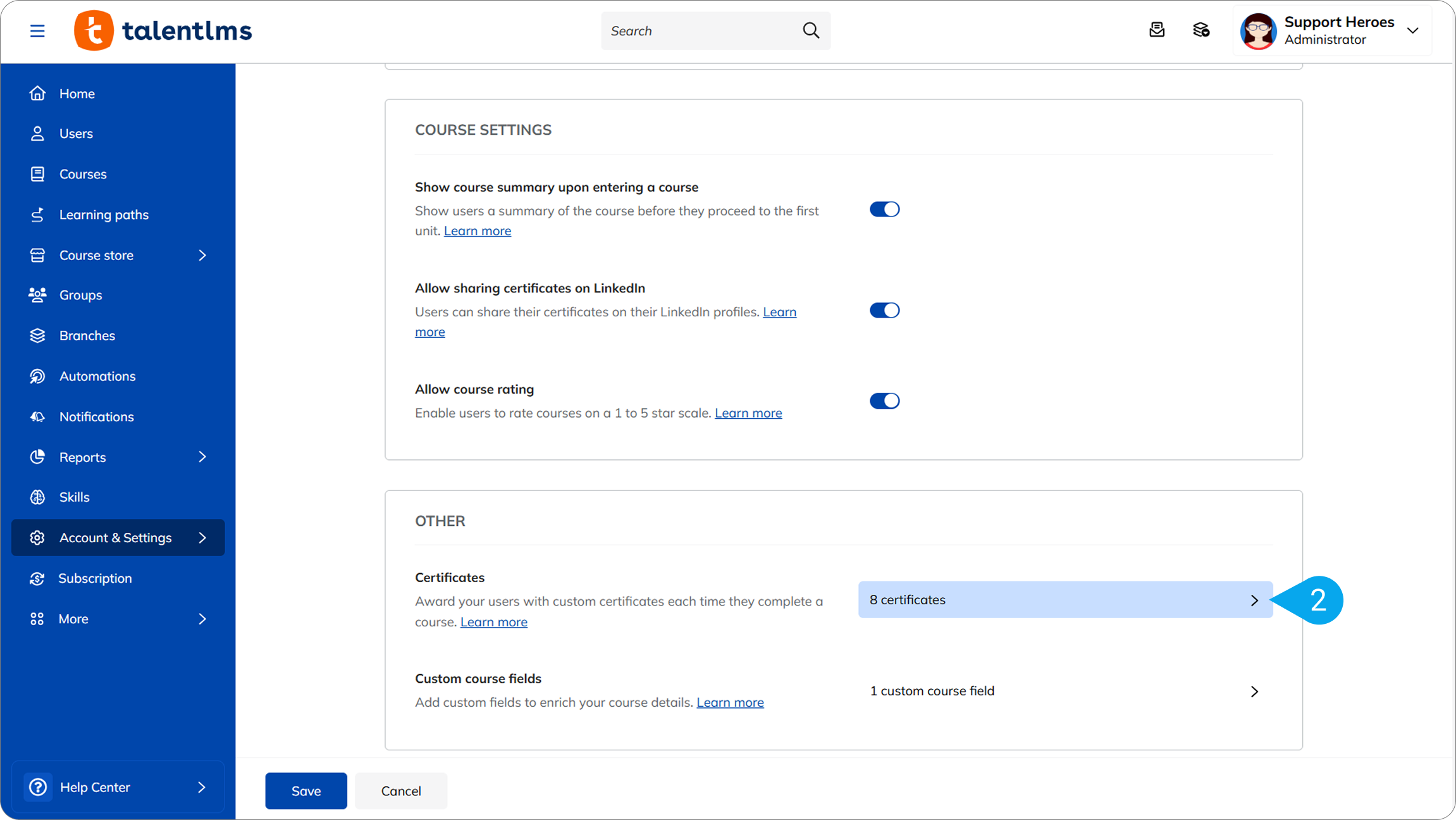Image resolution: width=1456 pixels, height=820 pixels.
Task: Expand the Course store submenu arrow
Action: pyautogui.click(x=202, y=255)
